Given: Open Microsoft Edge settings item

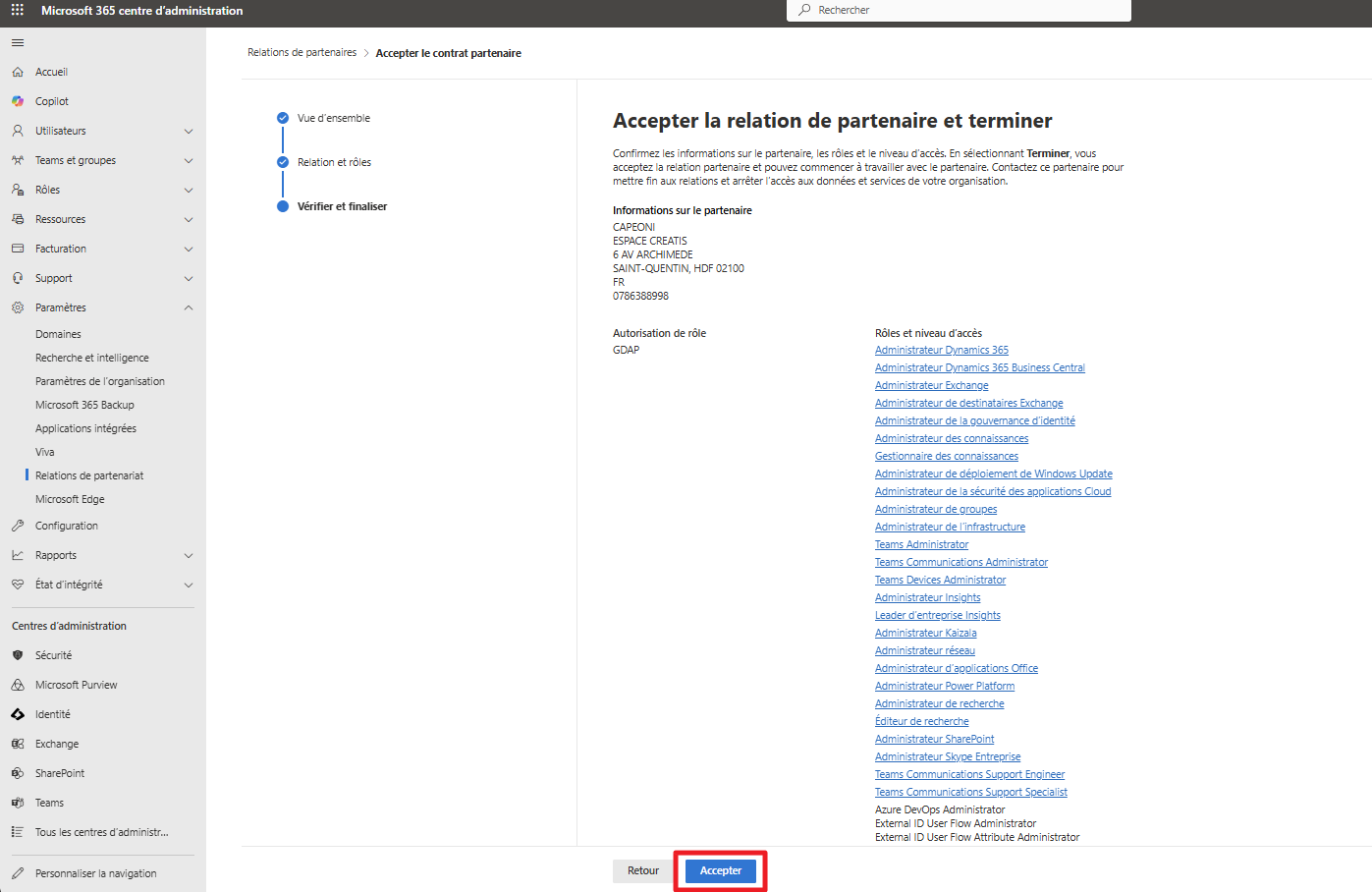Looking at the screenshot, I should 70,499.
